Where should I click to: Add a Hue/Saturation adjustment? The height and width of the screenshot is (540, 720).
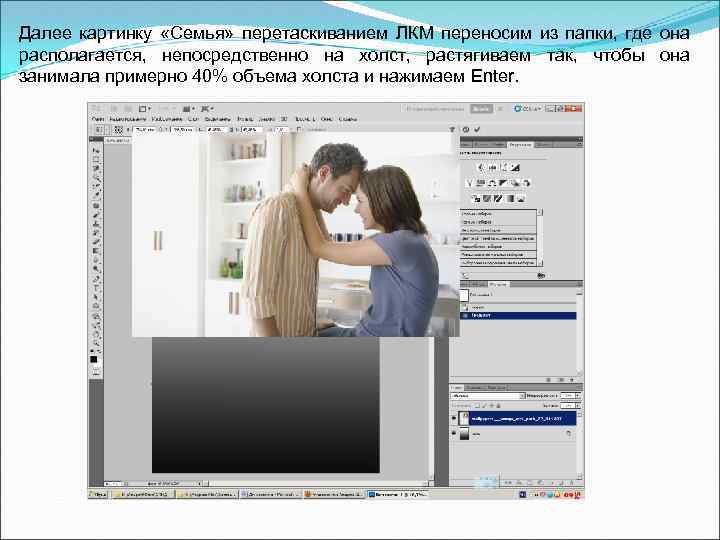point(481,183)
